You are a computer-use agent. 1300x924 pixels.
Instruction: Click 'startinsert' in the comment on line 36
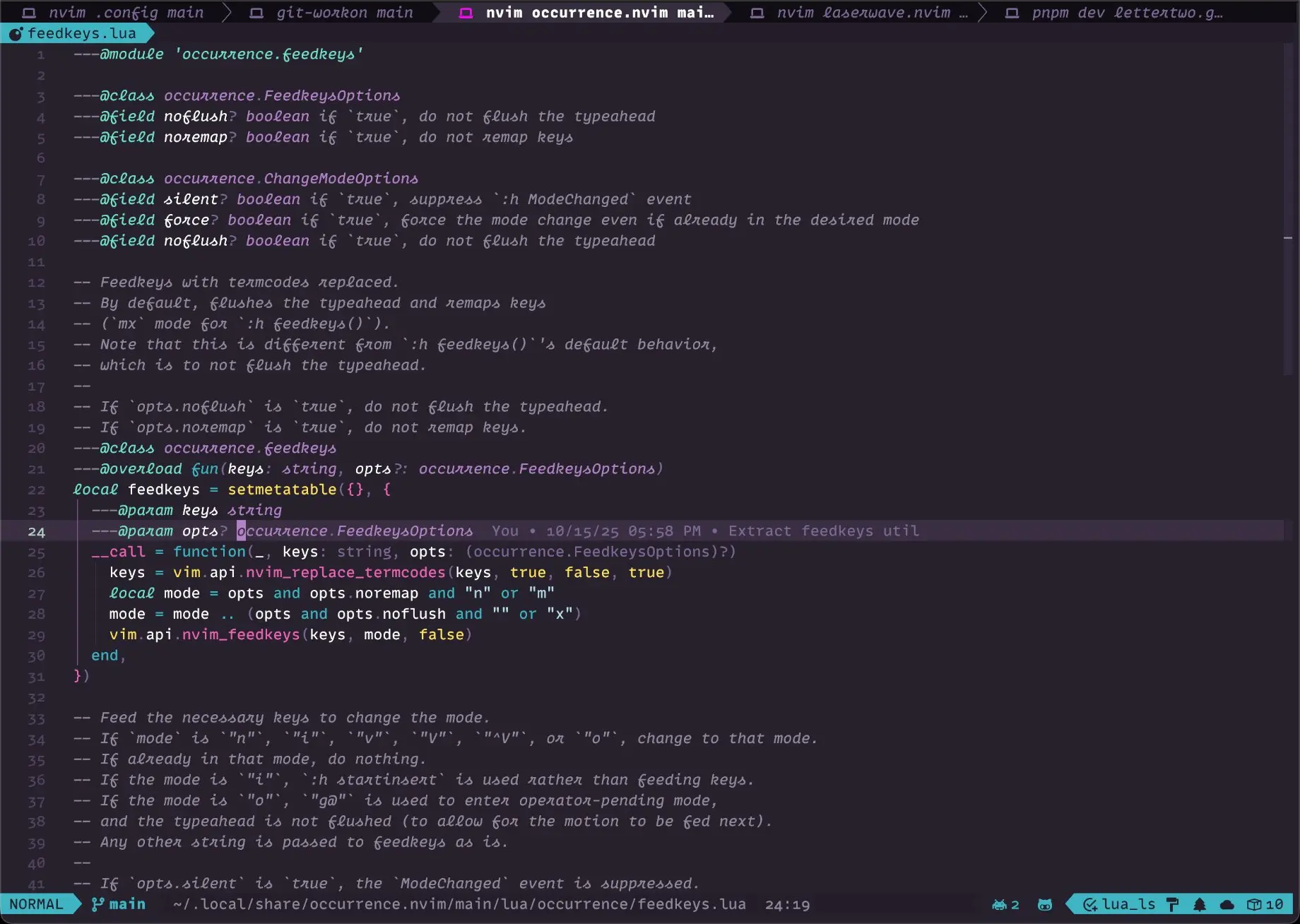(386, 780)
